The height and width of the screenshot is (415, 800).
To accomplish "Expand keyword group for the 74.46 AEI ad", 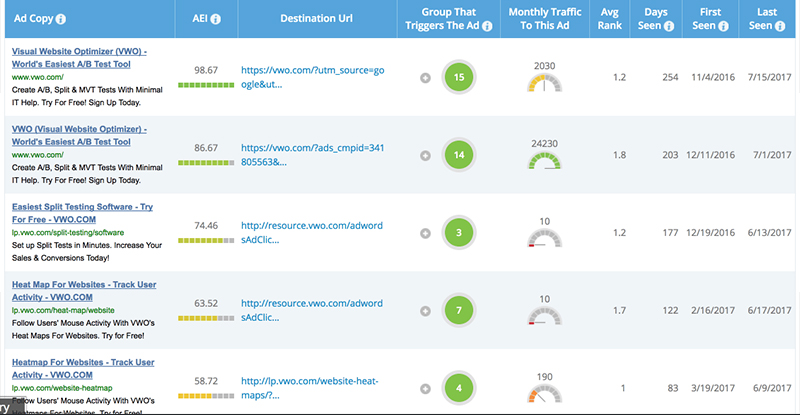I will (x=426, y=233).
